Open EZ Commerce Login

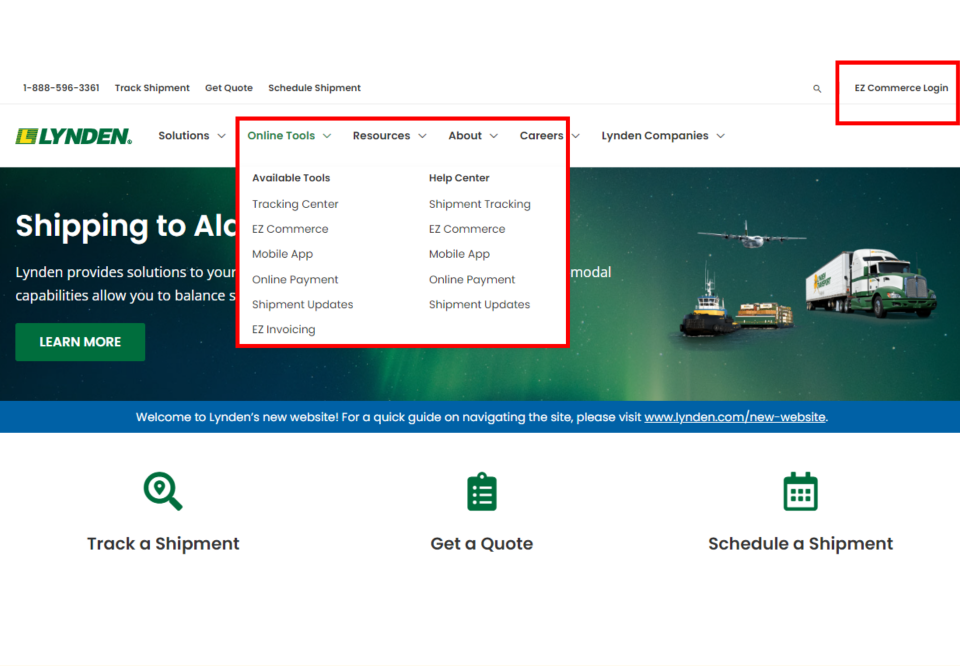901,88
